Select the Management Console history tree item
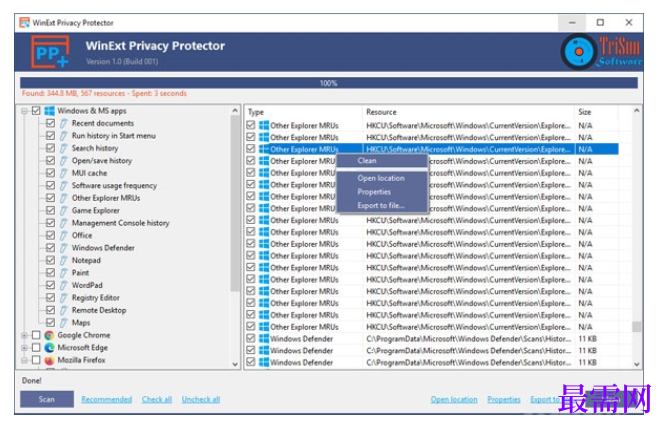Image resolution: width=670 pixels, height=430 pixels. [120, 223]
